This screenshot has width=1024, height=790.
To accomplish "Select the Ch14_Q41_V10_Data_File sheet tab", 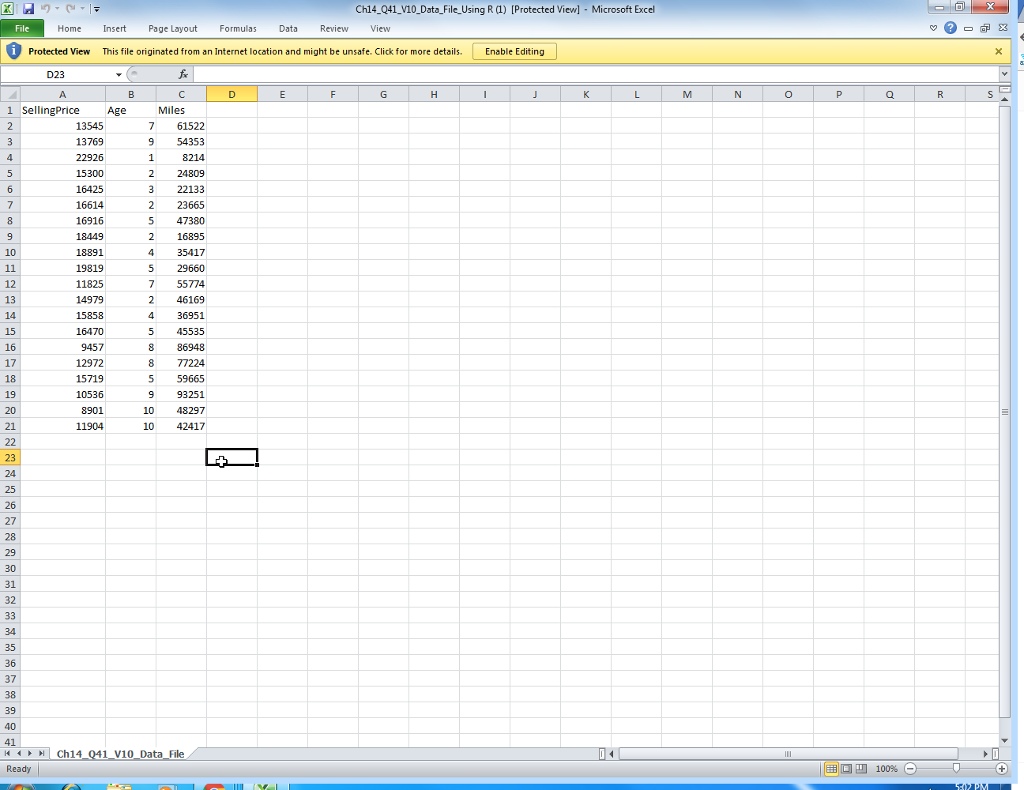I will click(120, 753).
